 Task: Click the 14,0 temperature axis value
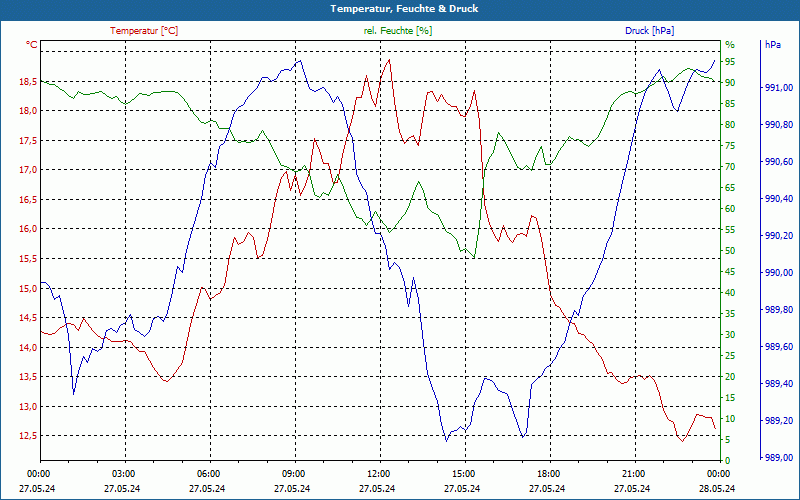coord(28,347)
